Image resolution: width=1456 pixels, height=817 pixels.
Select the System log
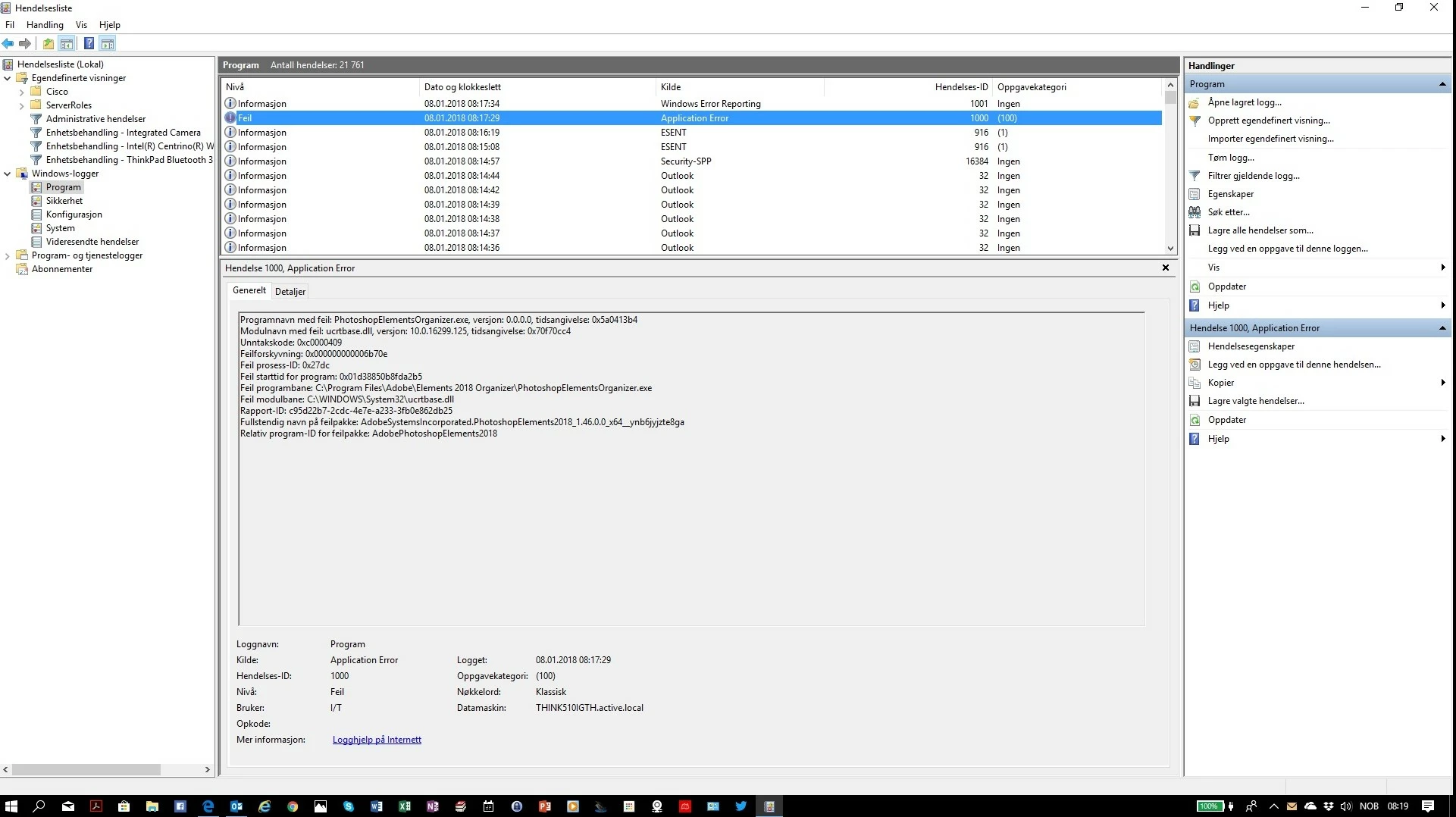(x=61, y=228)
